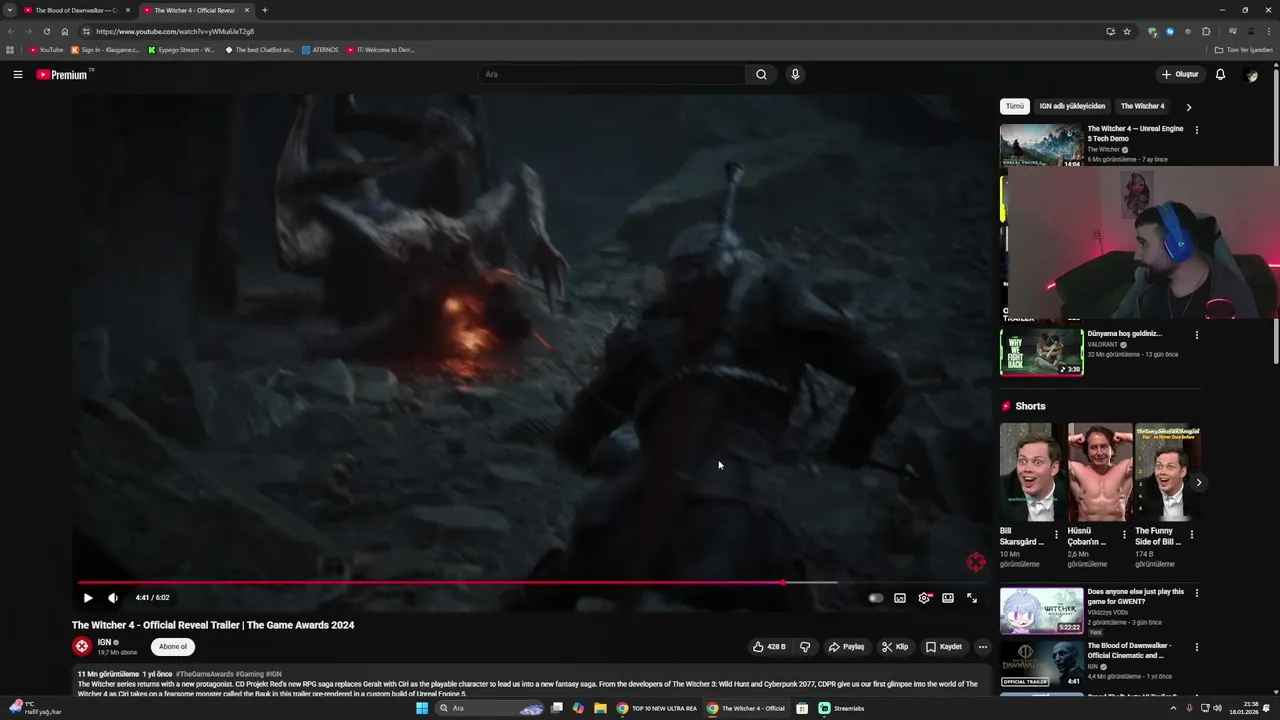Open Streamlabs from taskbar
The width and height of the screenshot is (1280, 720).
842,708
